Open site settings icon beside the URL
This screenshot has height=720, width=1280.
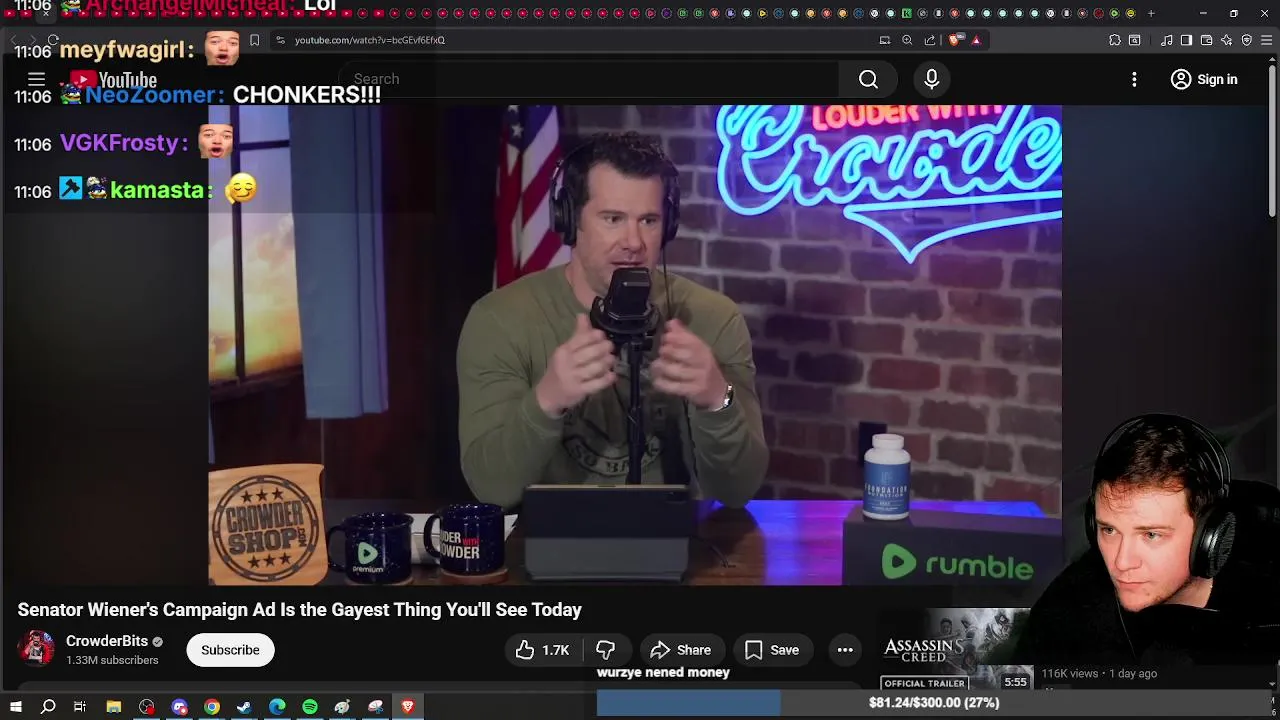pos(280,40)
